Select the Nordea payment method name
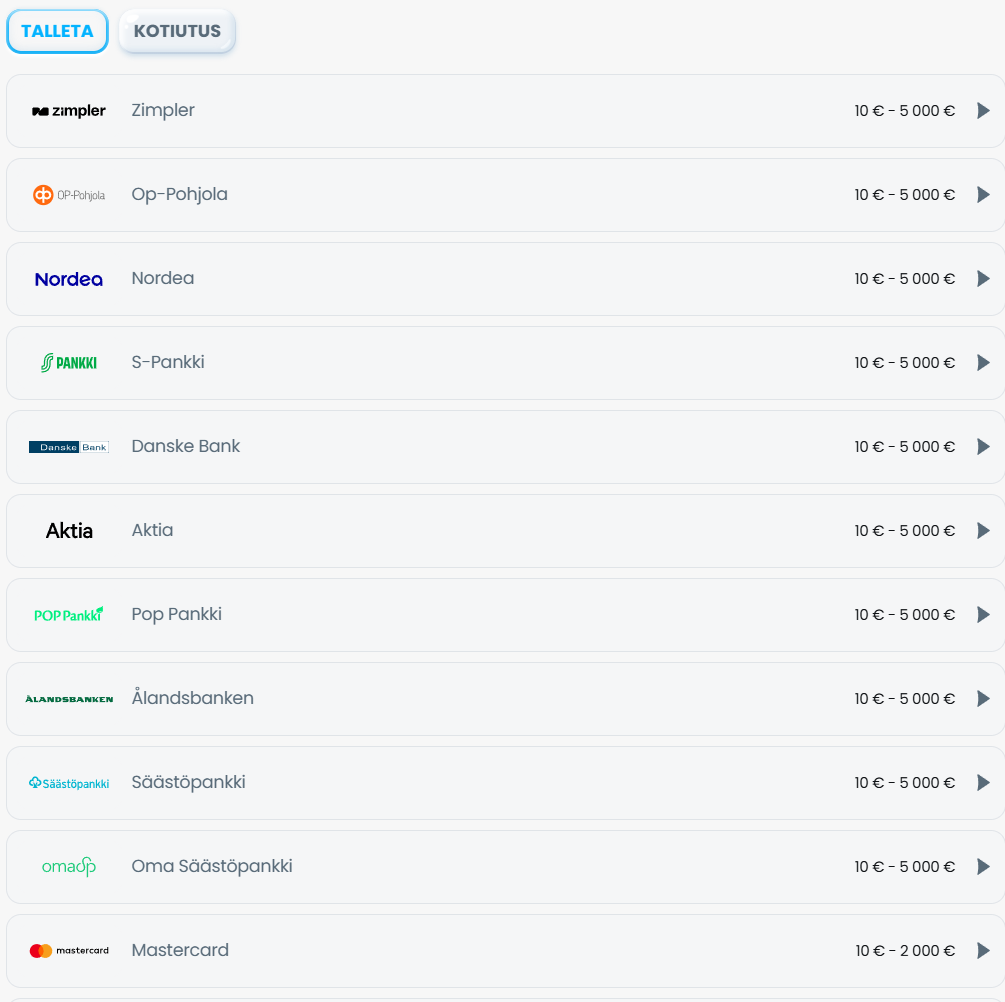Screen dimensions: 1005x1002 coord(163,278)
